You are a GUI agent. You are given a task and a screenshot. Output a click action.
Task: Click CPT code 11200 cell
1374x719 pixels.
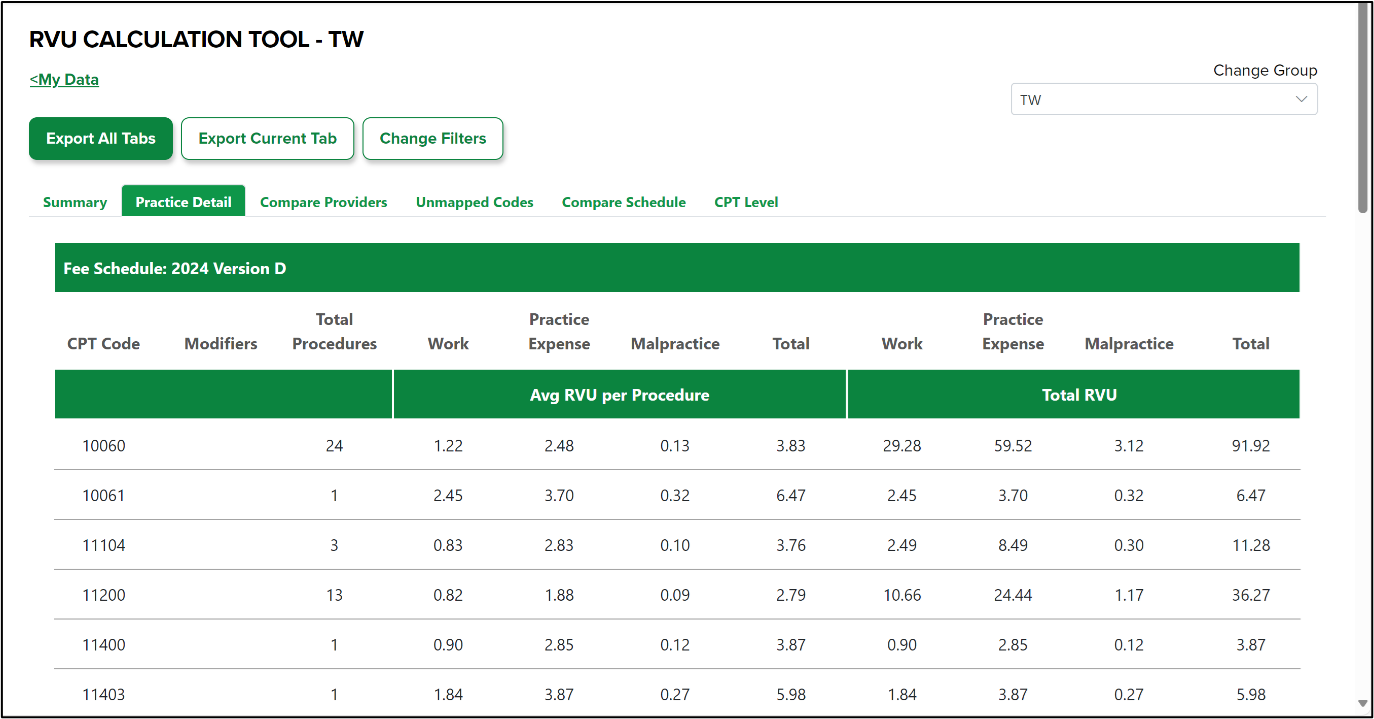pyautogui.click(x=103, y=596)
